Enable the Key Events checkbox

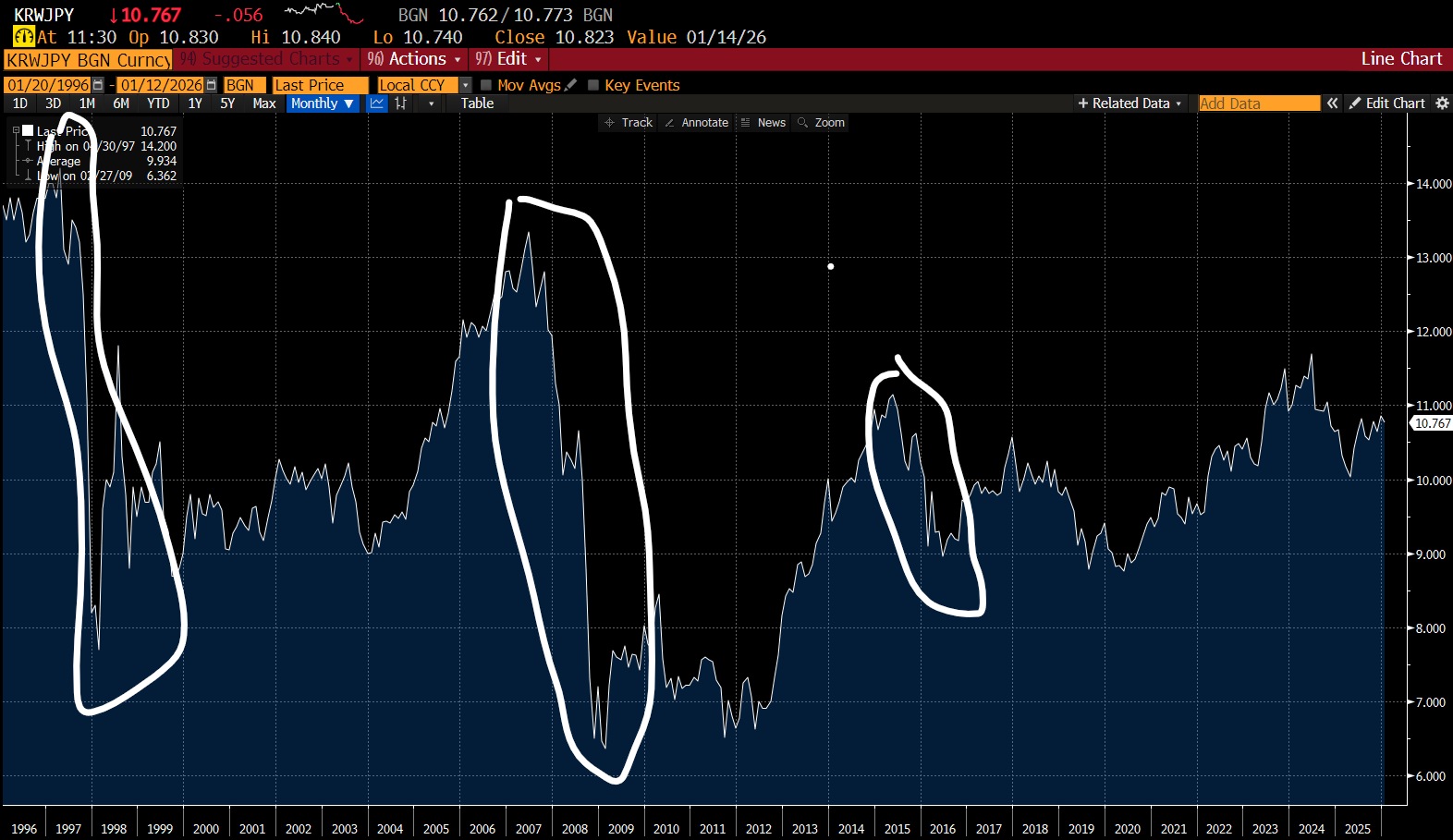click(x=593, y=85)
